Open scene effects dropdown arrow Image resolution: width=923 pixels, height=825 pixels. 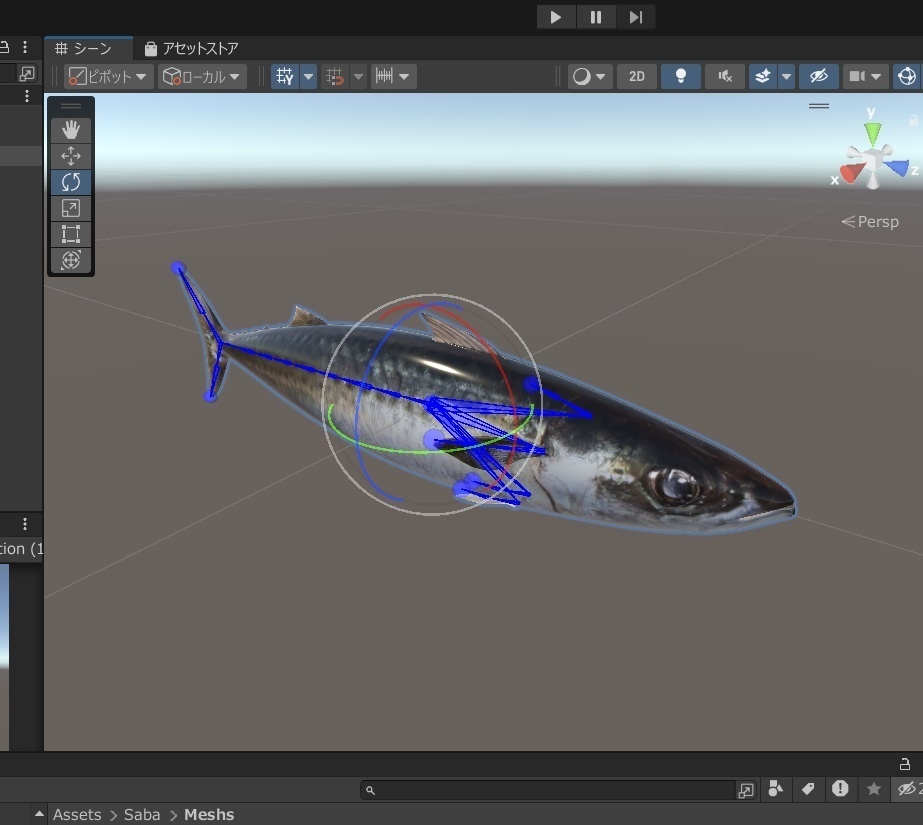(786, 76)
